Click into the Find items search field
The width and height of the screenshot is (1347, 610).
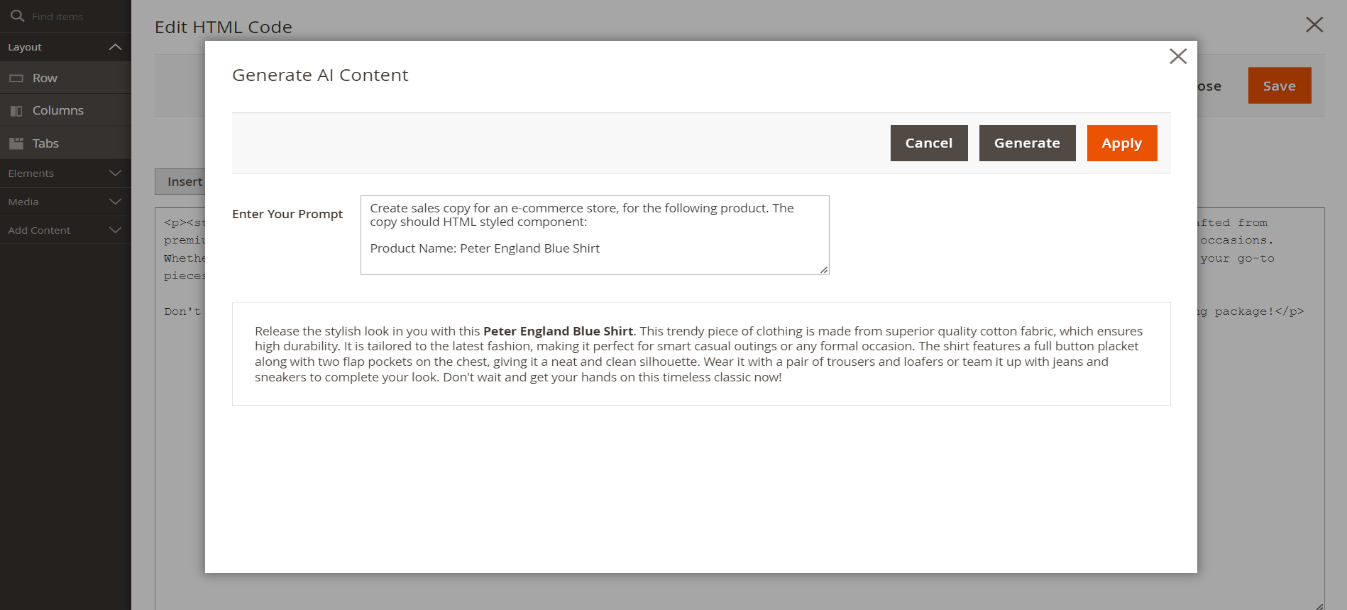tap(75, 17)
